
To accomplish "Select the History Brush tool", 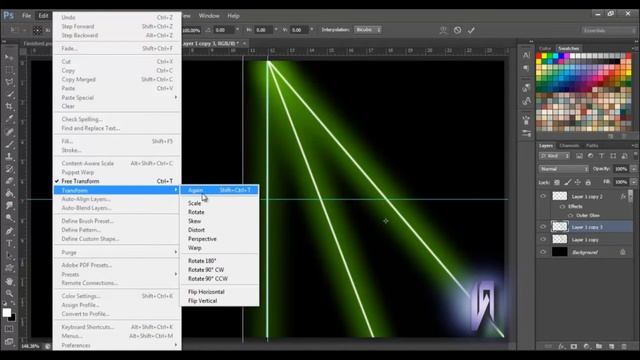I will click(x=9, y=169).
